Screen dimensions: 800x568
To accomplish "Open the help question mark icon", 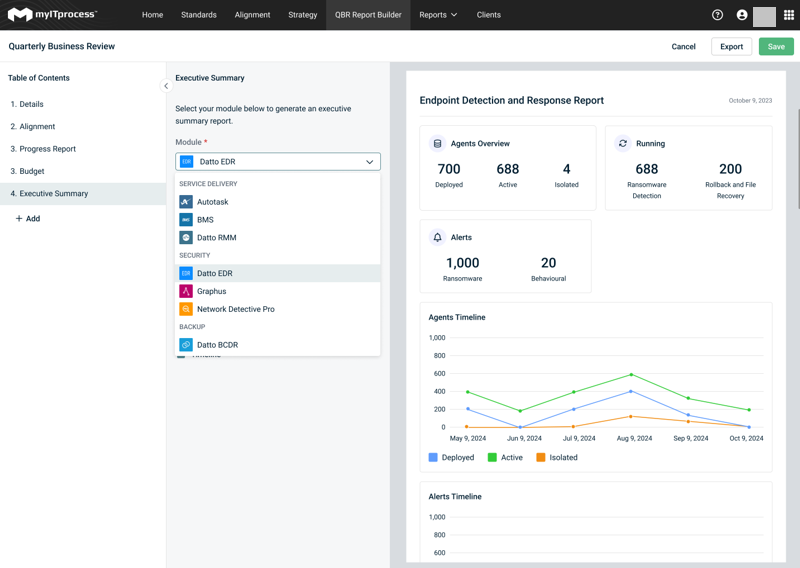I will [717, 15].
